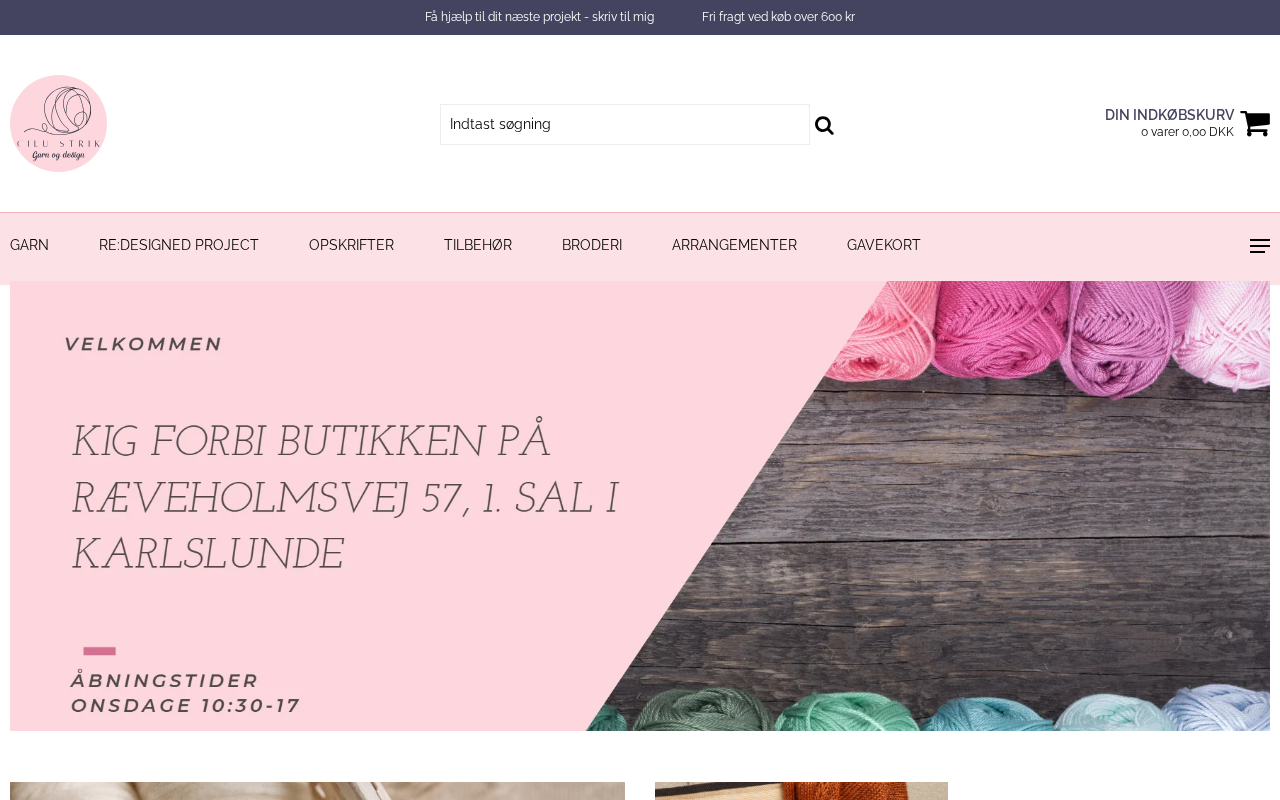Click the search magnifier icon
The image size is (1280, 800).
(x=824, y=125)
